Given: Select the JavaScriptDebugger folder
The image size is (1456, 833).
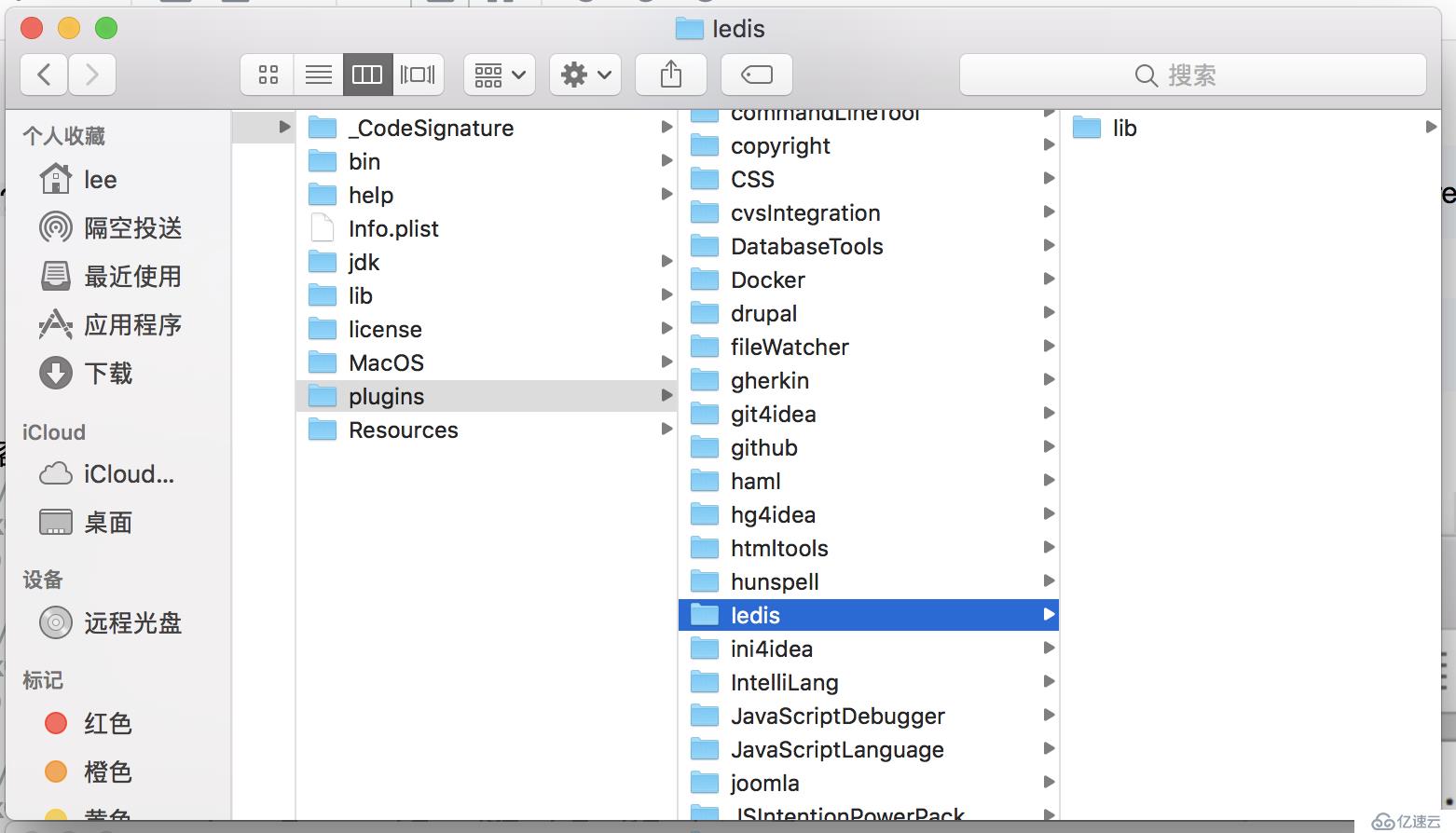Looking at the screenshot, I should [x=869, y=716].
